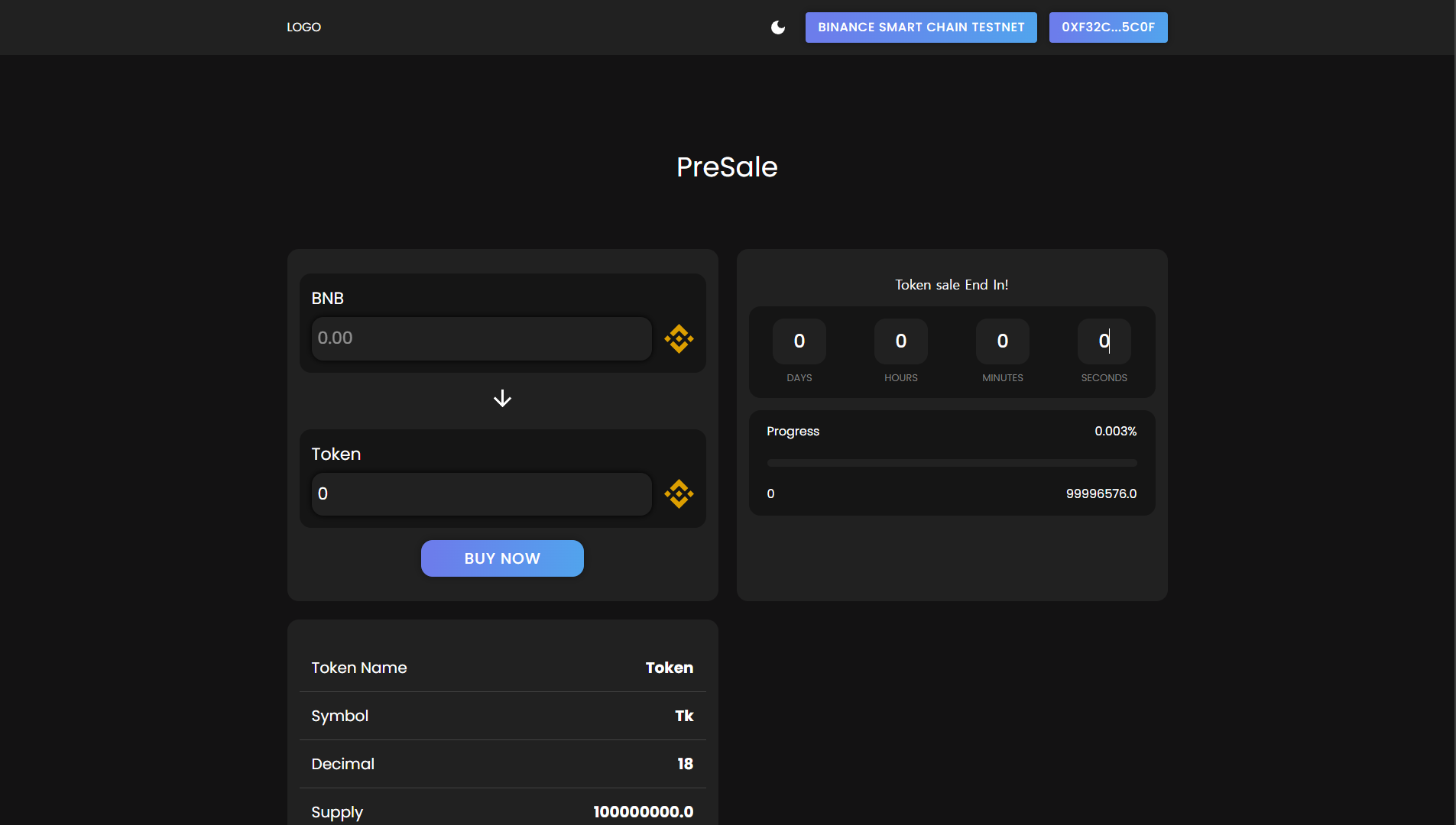Click the down arrow between BNB and Token

(502, 398)
